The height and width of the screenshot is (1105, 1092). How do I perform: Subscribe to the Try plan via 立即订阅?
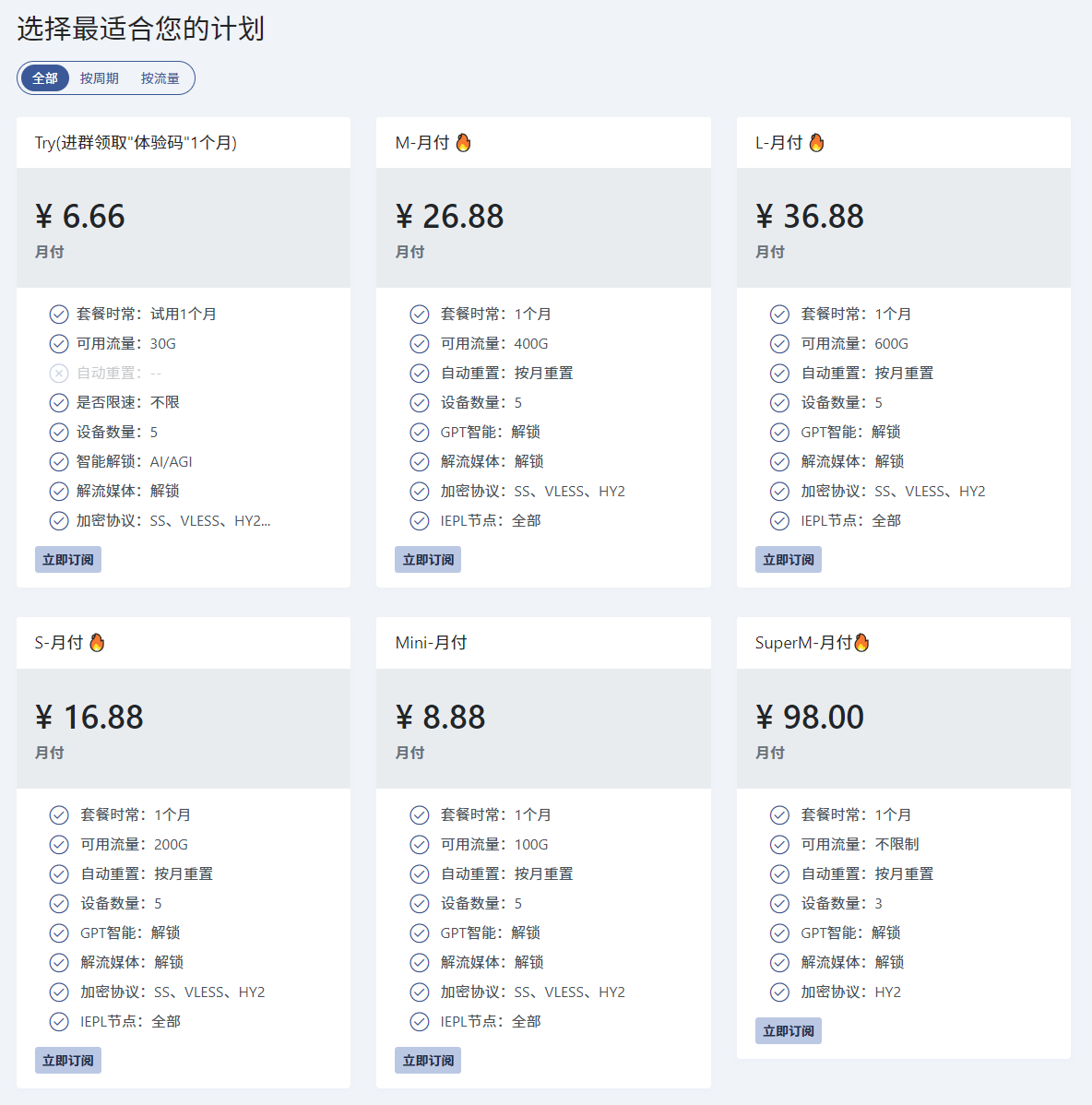click(x=68, y=560)
